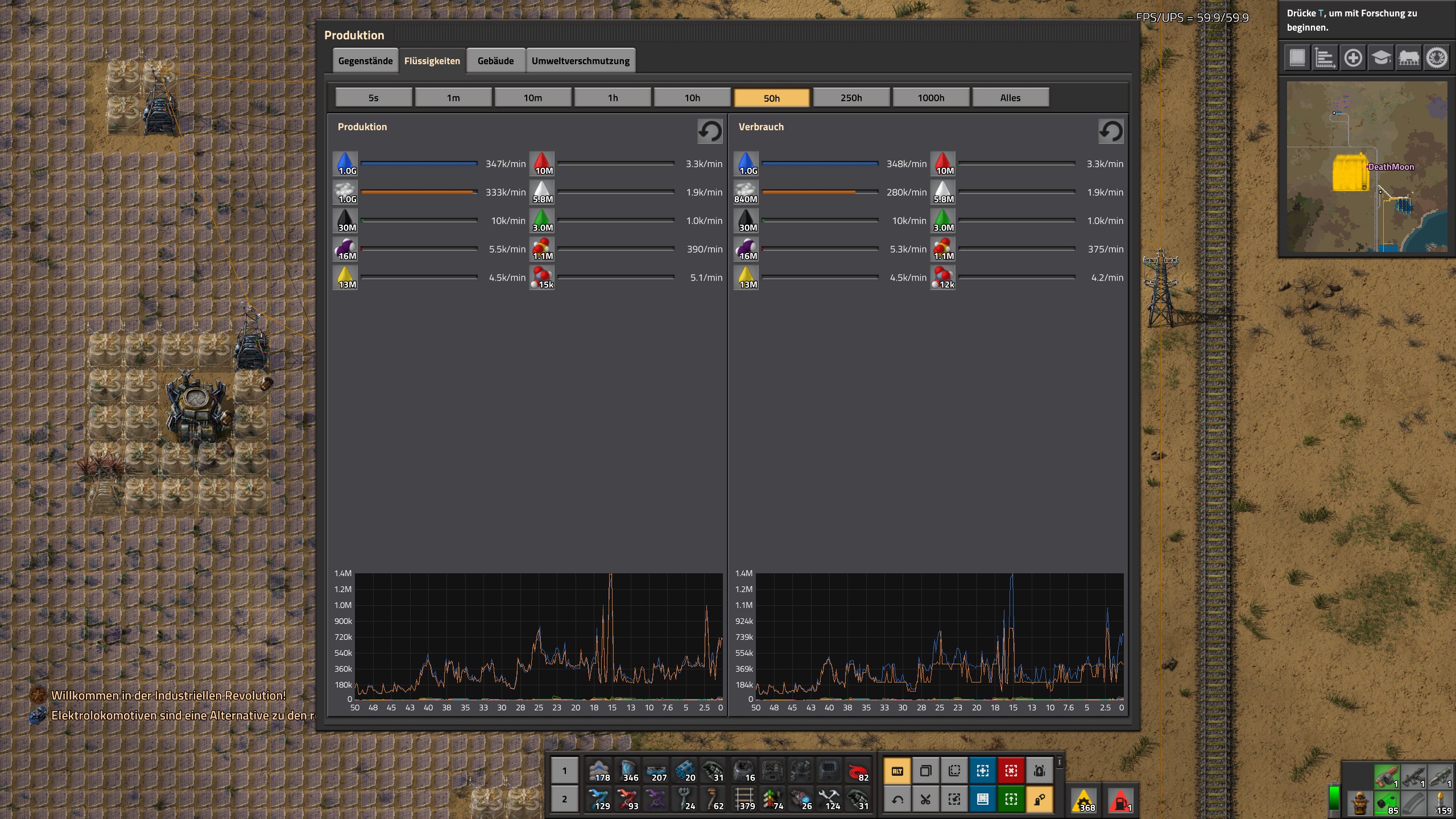Click green fluid 3.0M in Verbrauch list

pos(943,221)
